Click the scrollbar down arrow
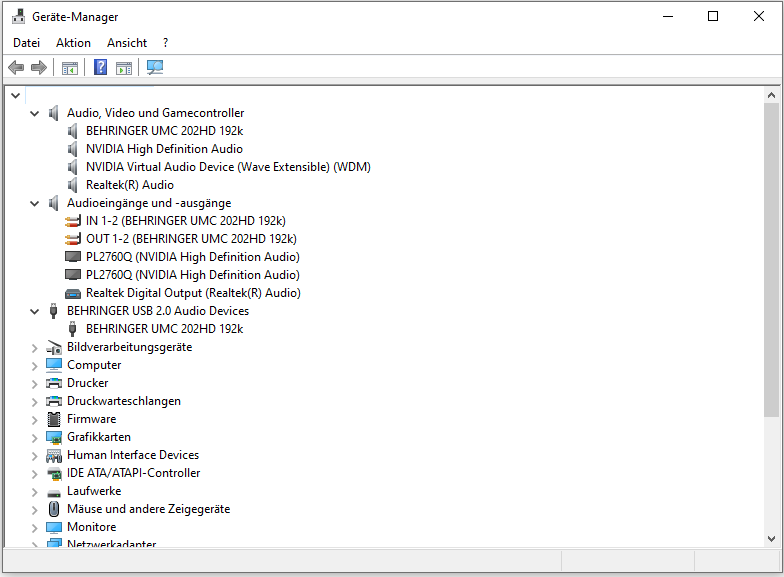 [771, 539]
